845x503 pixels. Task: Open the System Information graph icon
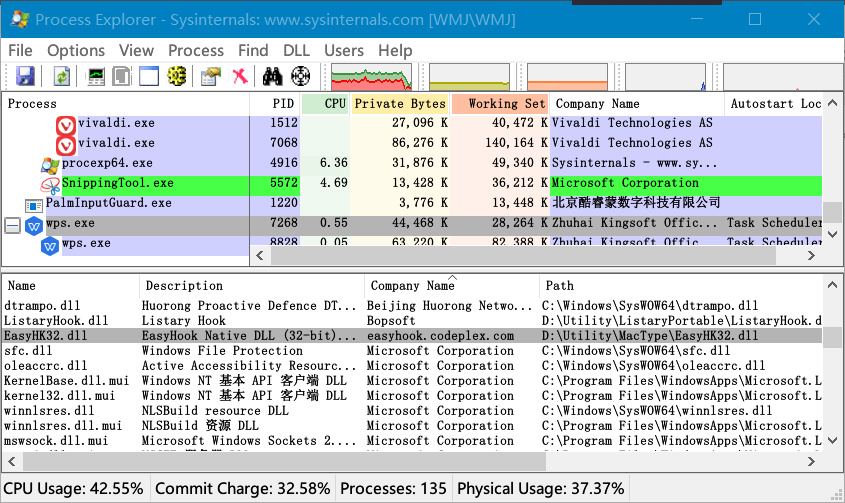(96, 76)
